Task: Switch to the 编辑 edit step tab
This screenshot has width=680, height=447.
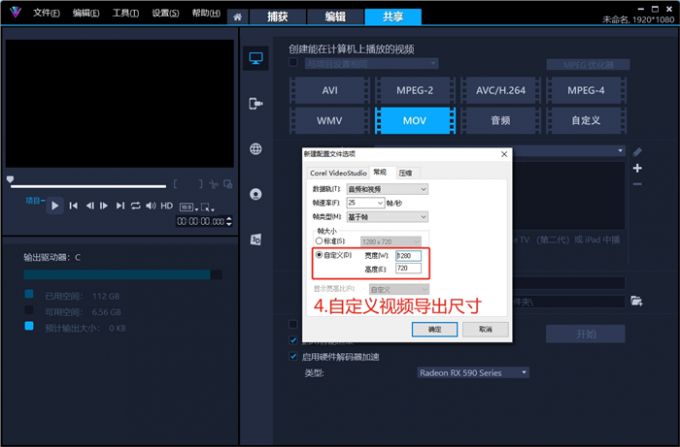Action: pos(335,17)
